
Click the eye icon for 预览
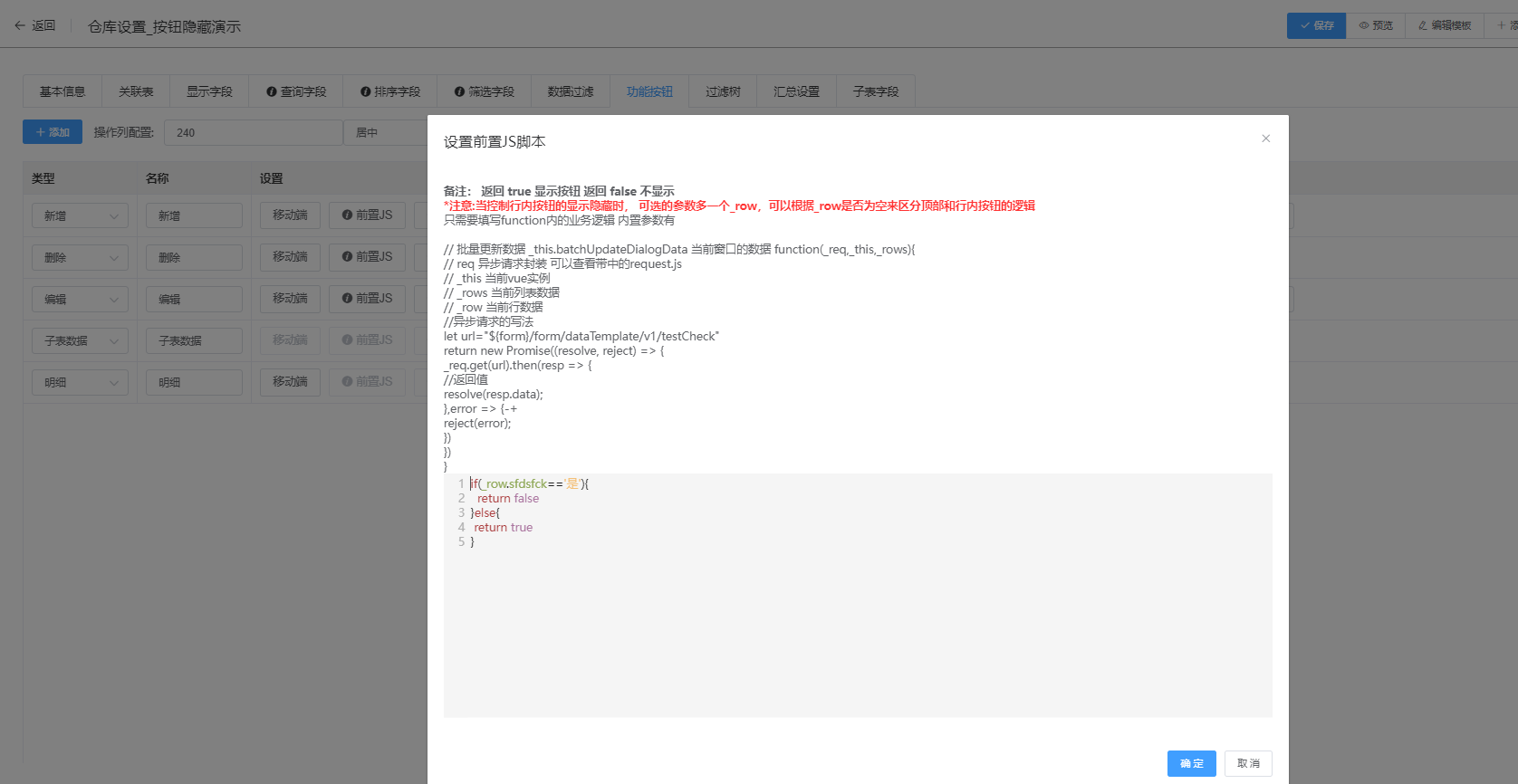[1364, 26]
